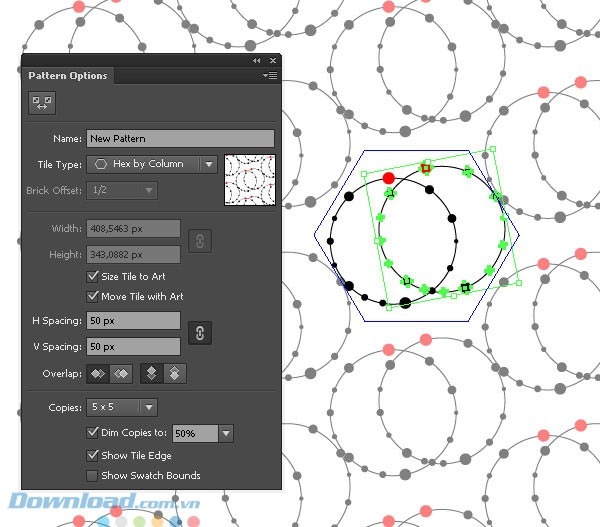Disable the Dim Copies to checkbox

(93, 433)
